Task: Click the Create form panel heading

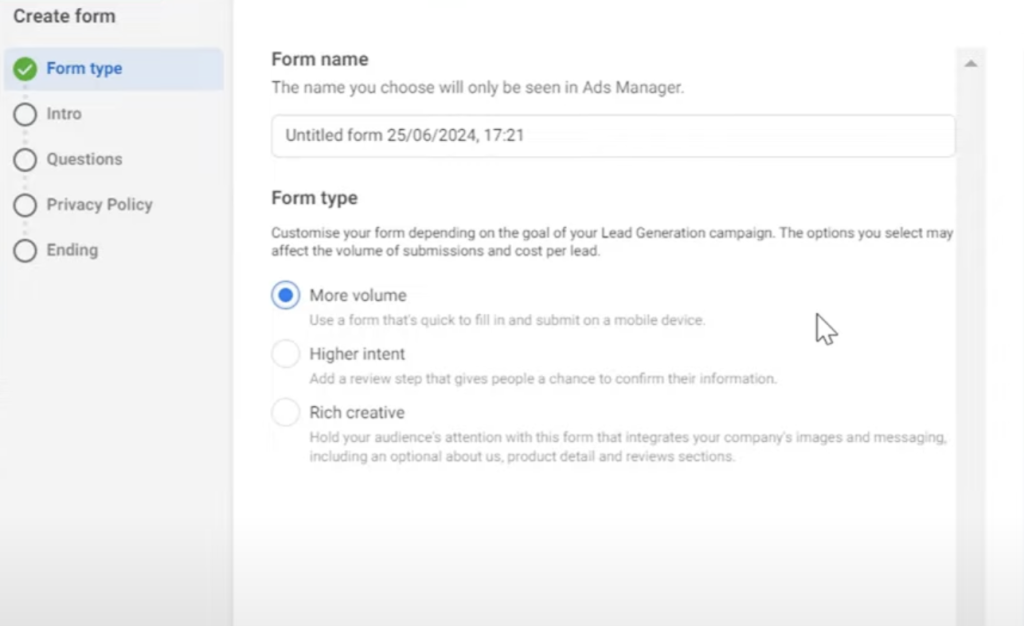Action: coord(64,17)
